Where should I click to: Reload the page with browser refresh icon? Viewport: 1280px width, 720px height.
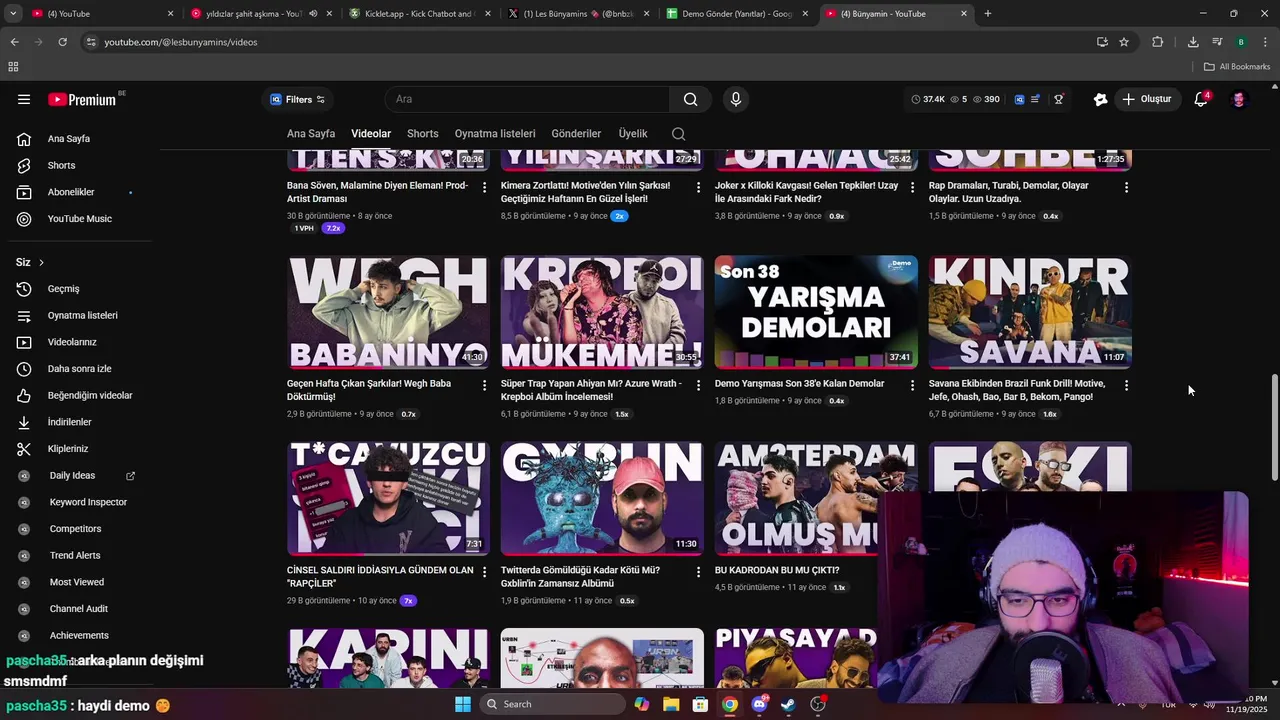pos(62,42)
